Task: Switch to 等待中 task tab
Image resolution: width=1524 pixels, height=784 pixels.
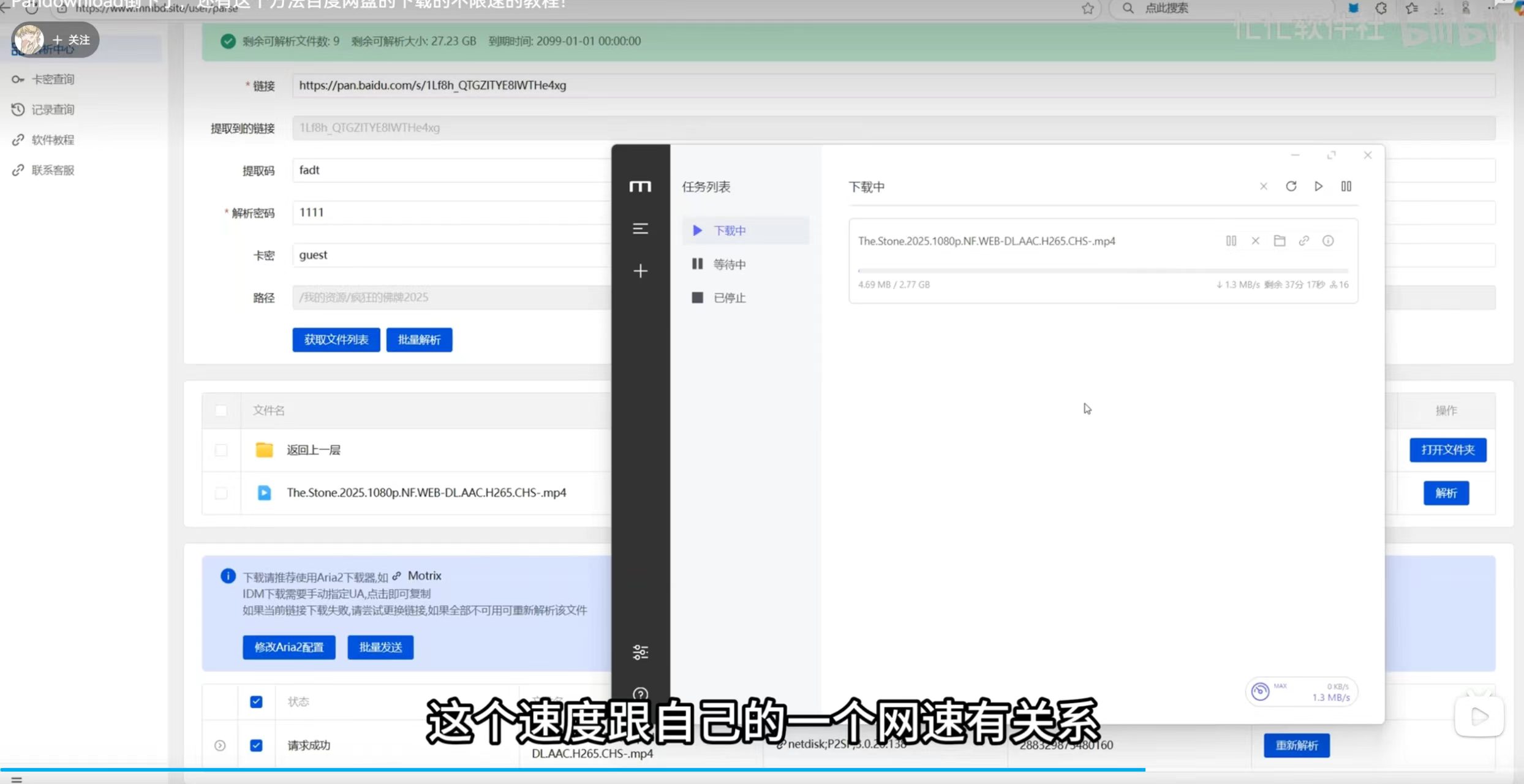Action: [x=729, y=265]
